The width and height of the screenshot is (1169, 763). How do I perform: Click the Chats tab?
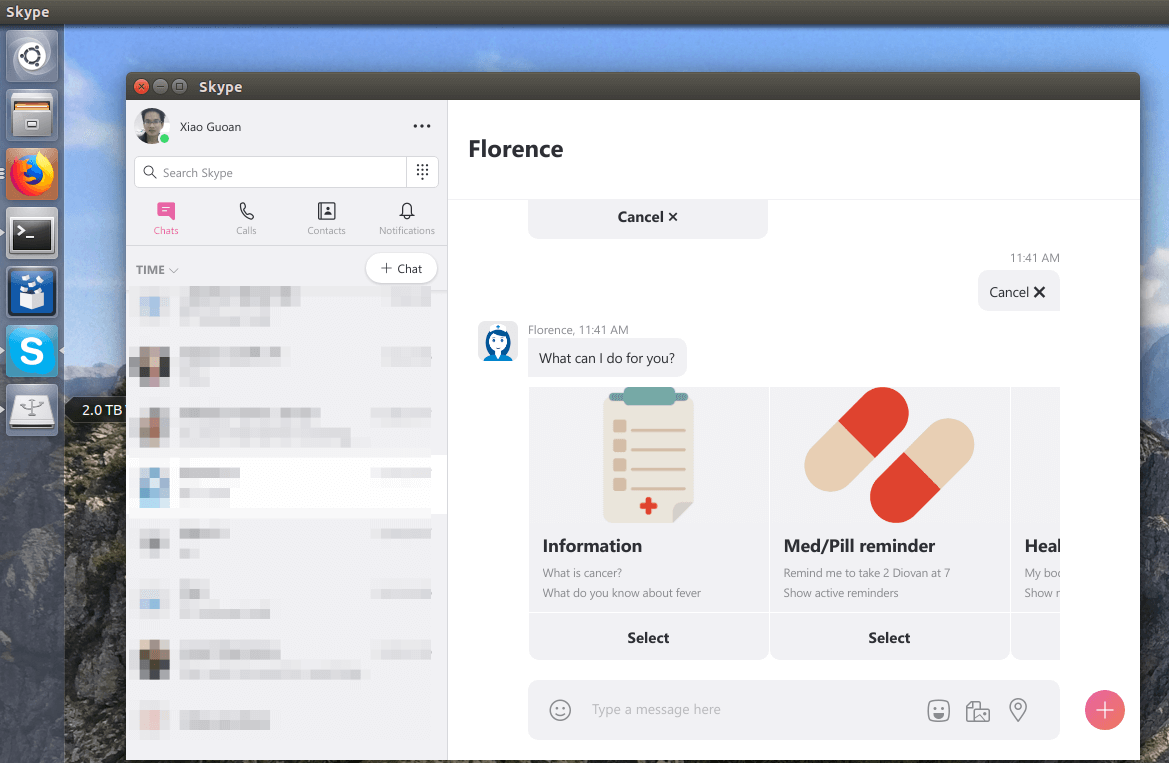click(166, 218)
